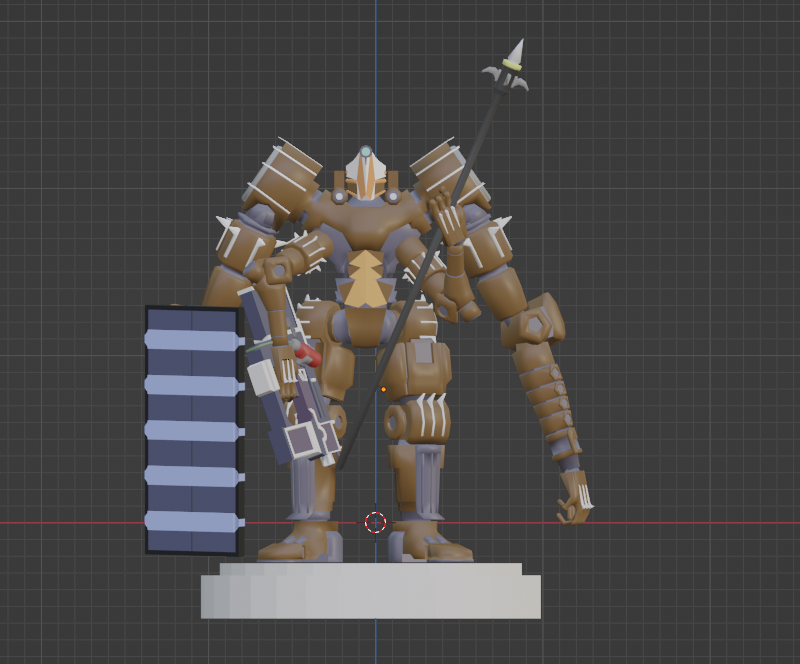Select the tan emblem on the robot's chest
800x664 pixels.
[365, 278]
